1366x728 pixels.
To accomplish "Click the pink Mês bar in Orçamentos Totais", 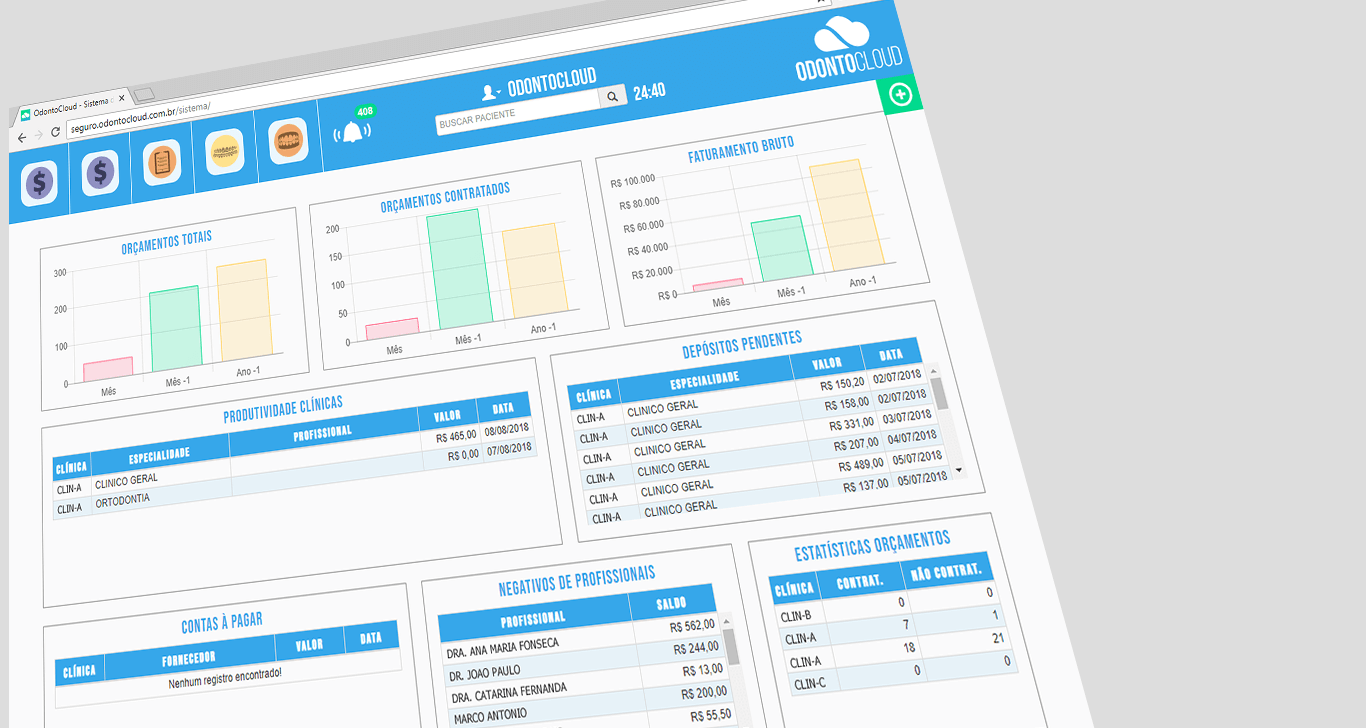I will [108, 369].
